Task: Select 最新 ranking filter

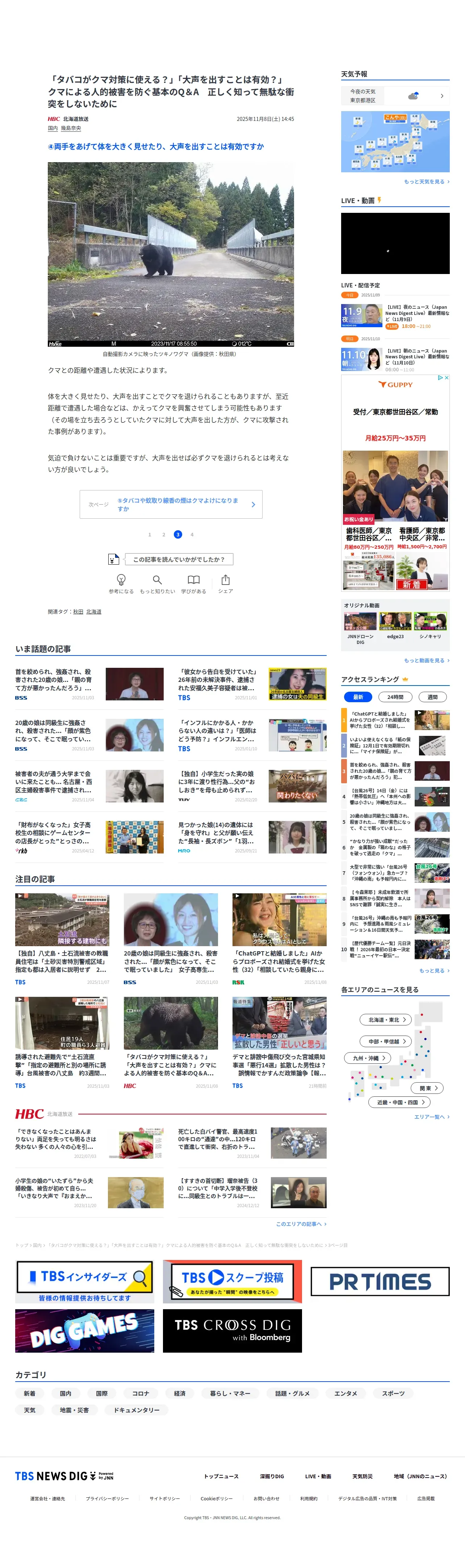Action: pyautogui.click(x=358, y=696)
